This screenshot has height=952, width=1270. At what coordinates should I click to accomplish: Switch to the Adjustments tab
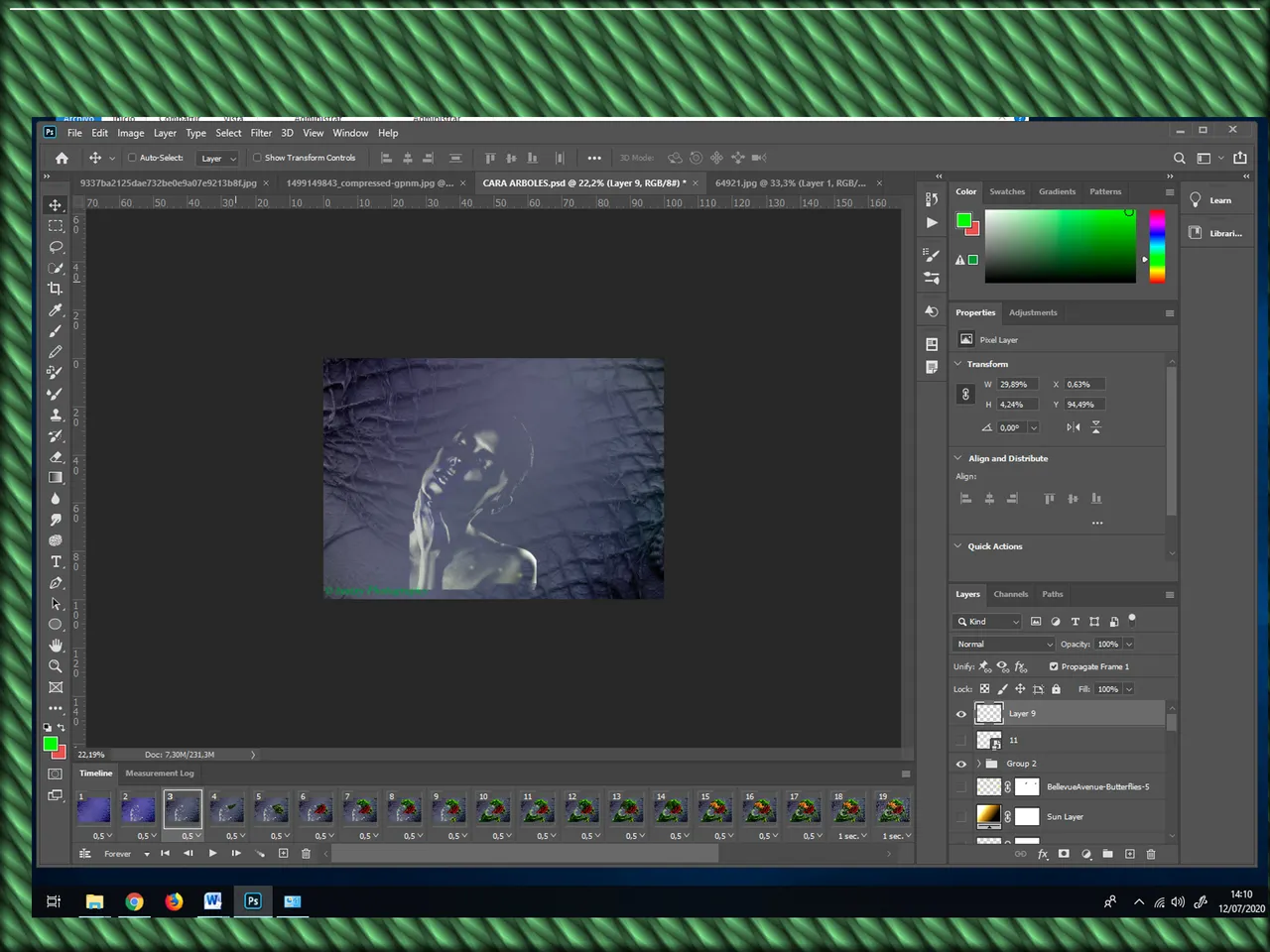point(1033,312)
